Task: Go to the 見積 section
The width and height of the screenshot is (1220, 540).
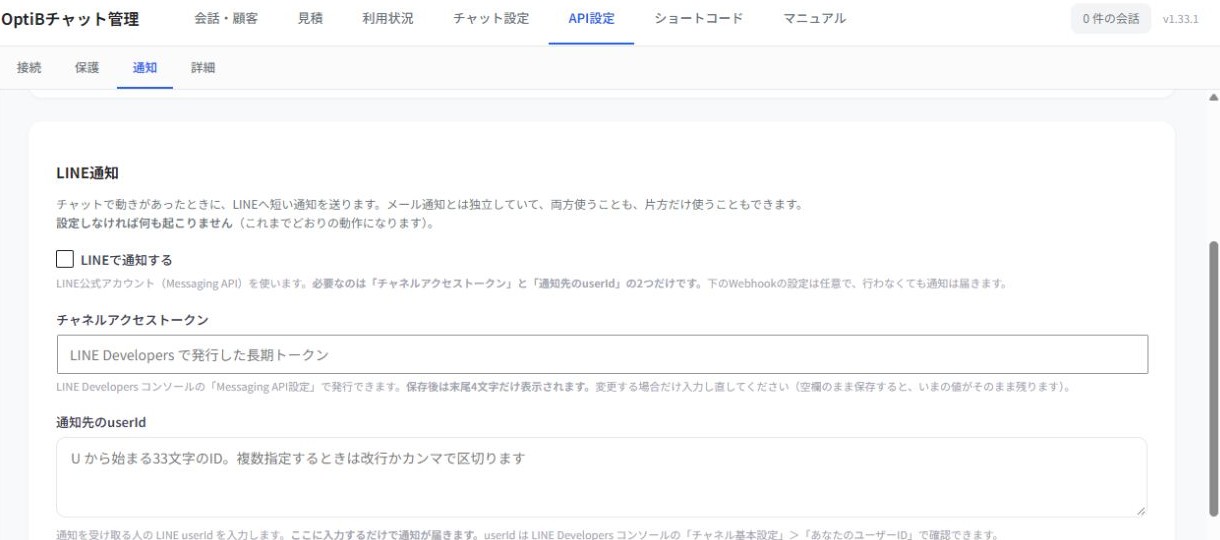Action: click(x=310, y=19)
